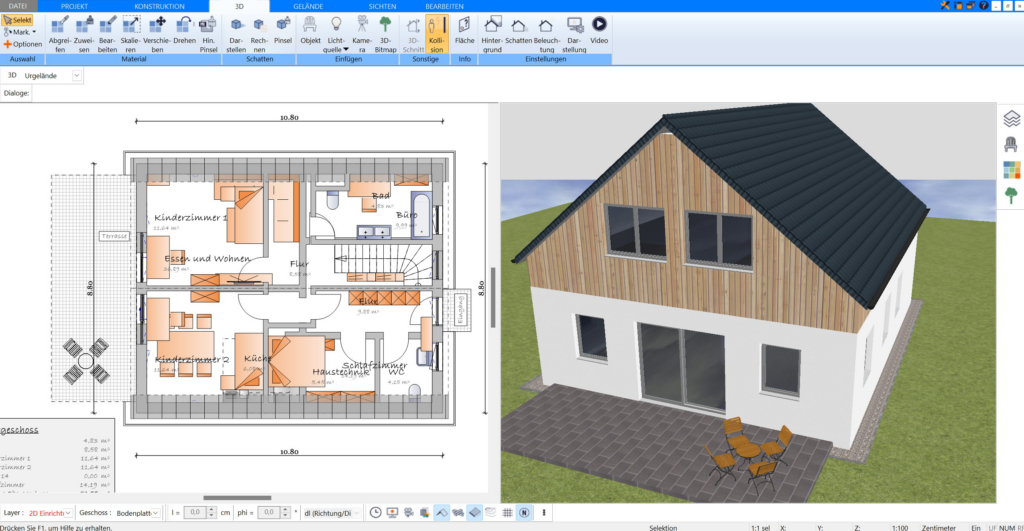Open the help question mark icon in the title bar
Image resolution: width=1024 pixels, height=531 pixels.
pyautogui.click(x=984, y=5)
